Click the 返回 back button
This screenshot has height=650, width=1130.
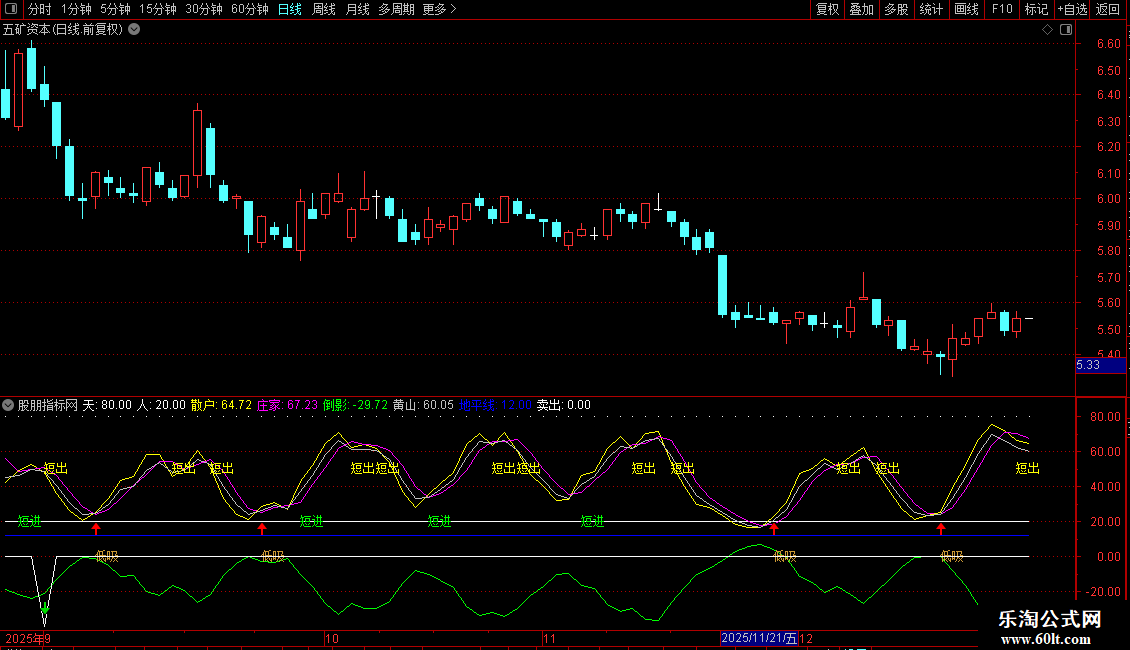coord(1108,10)
